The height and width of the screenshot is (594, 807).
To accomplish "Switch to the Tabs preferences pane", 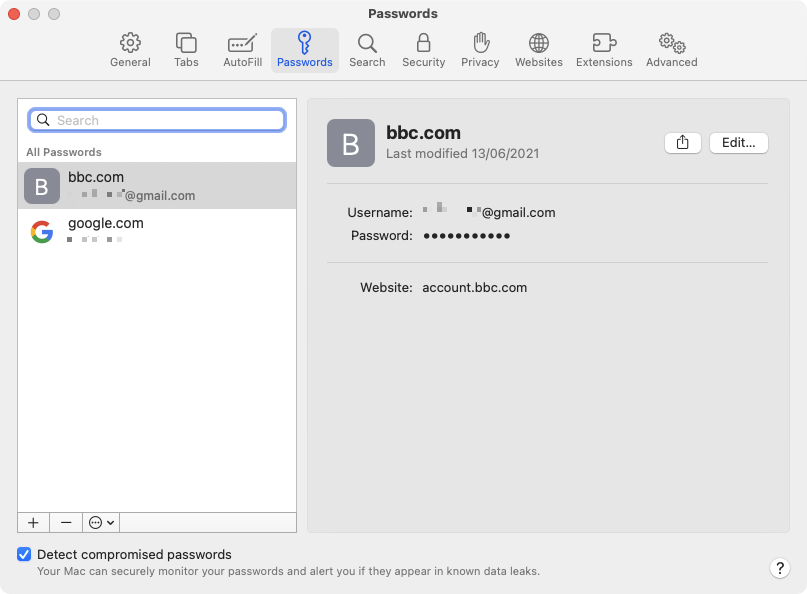I will point(186,50).
